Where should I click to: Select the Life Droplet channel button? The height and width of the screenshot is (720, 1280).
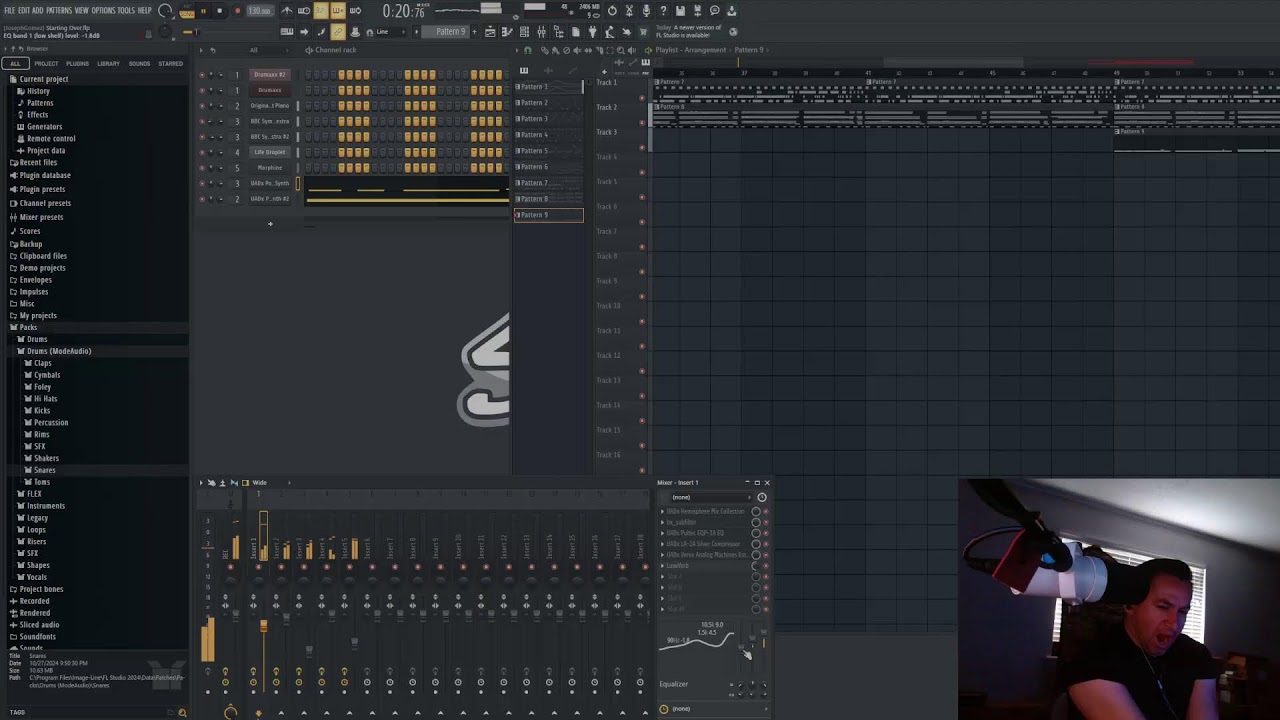tap(269, 152)
